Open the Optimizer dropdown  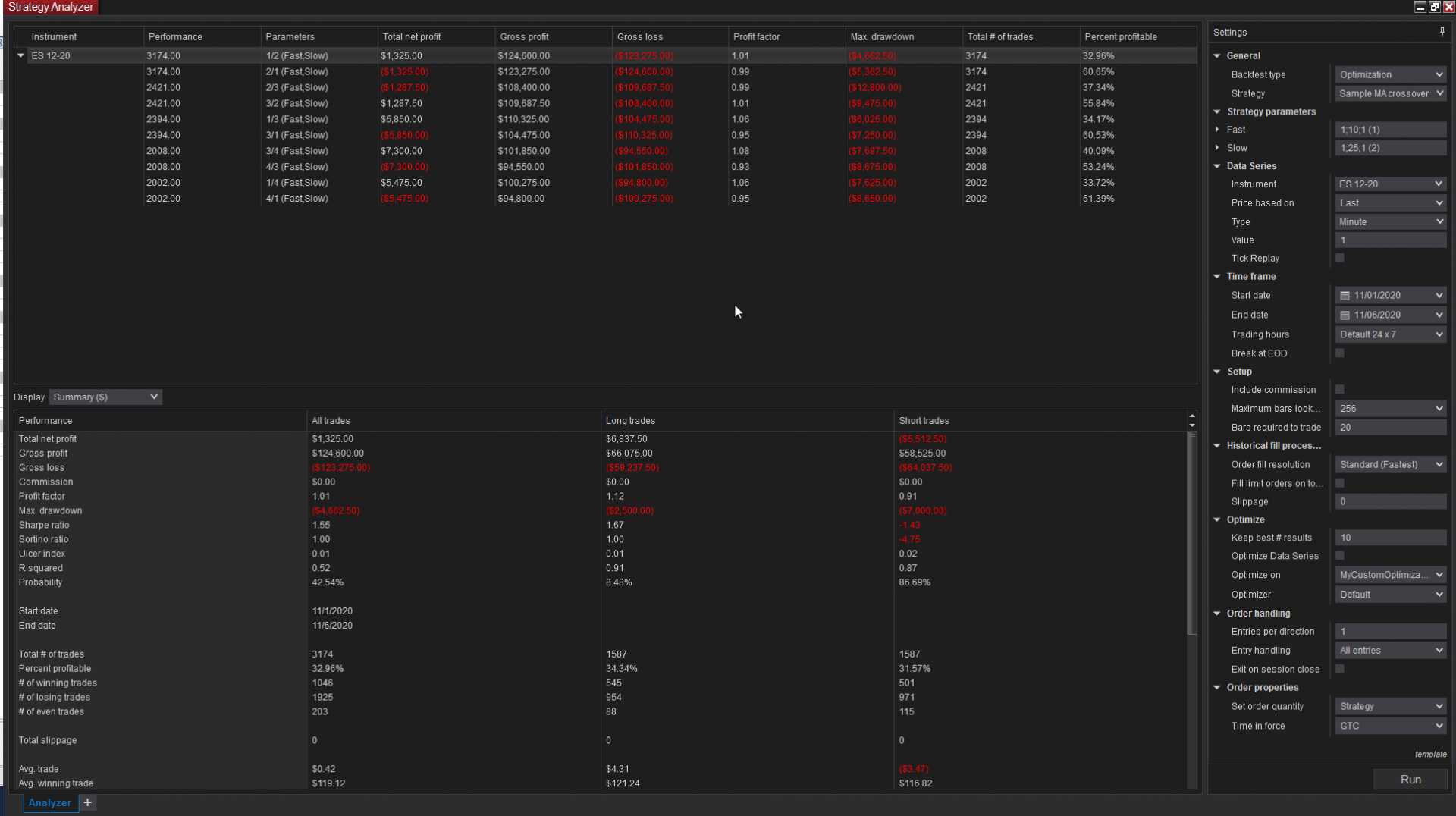(x=1391, y=595)
